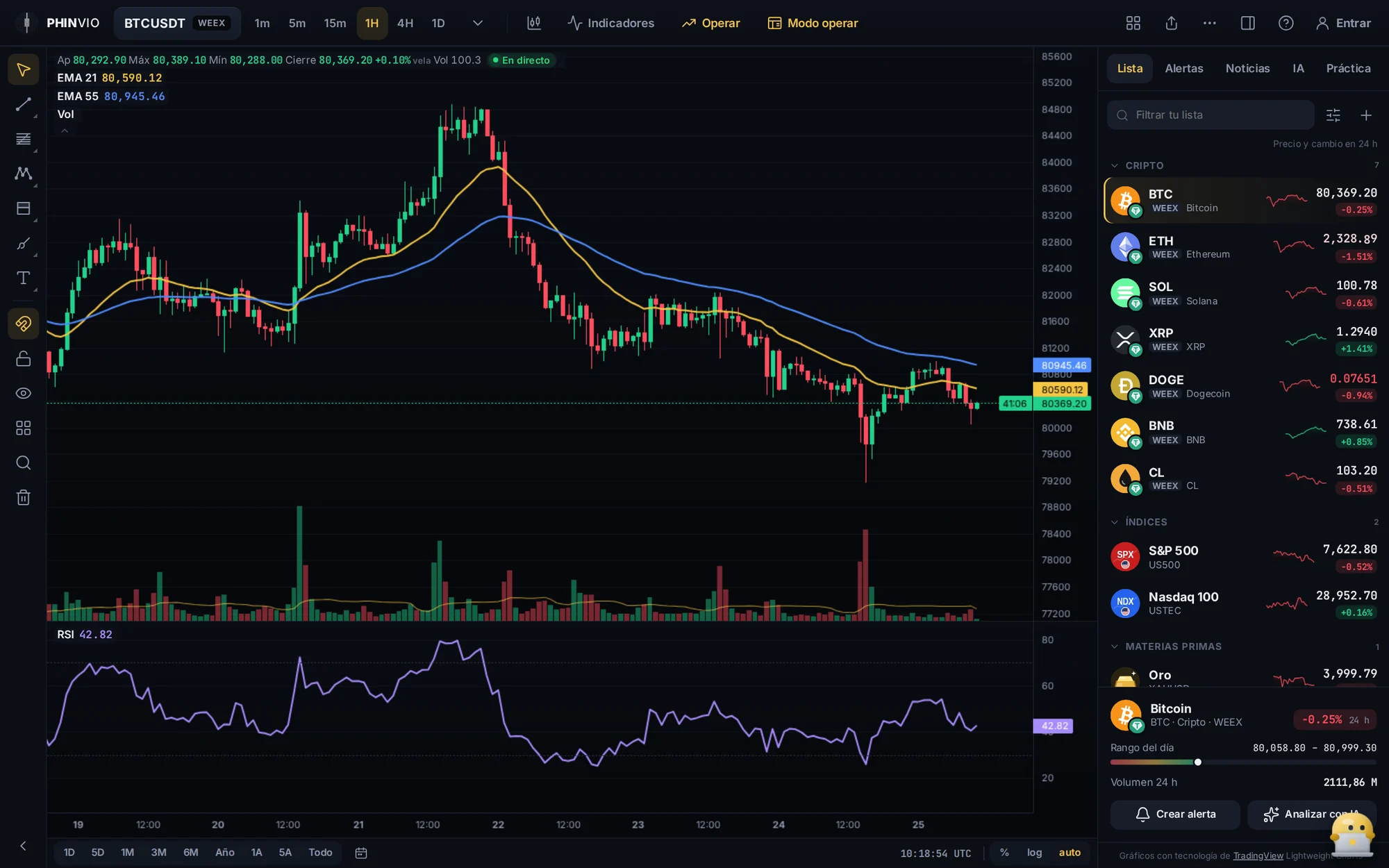Open the position measurement tool

[x=23, y=208]
